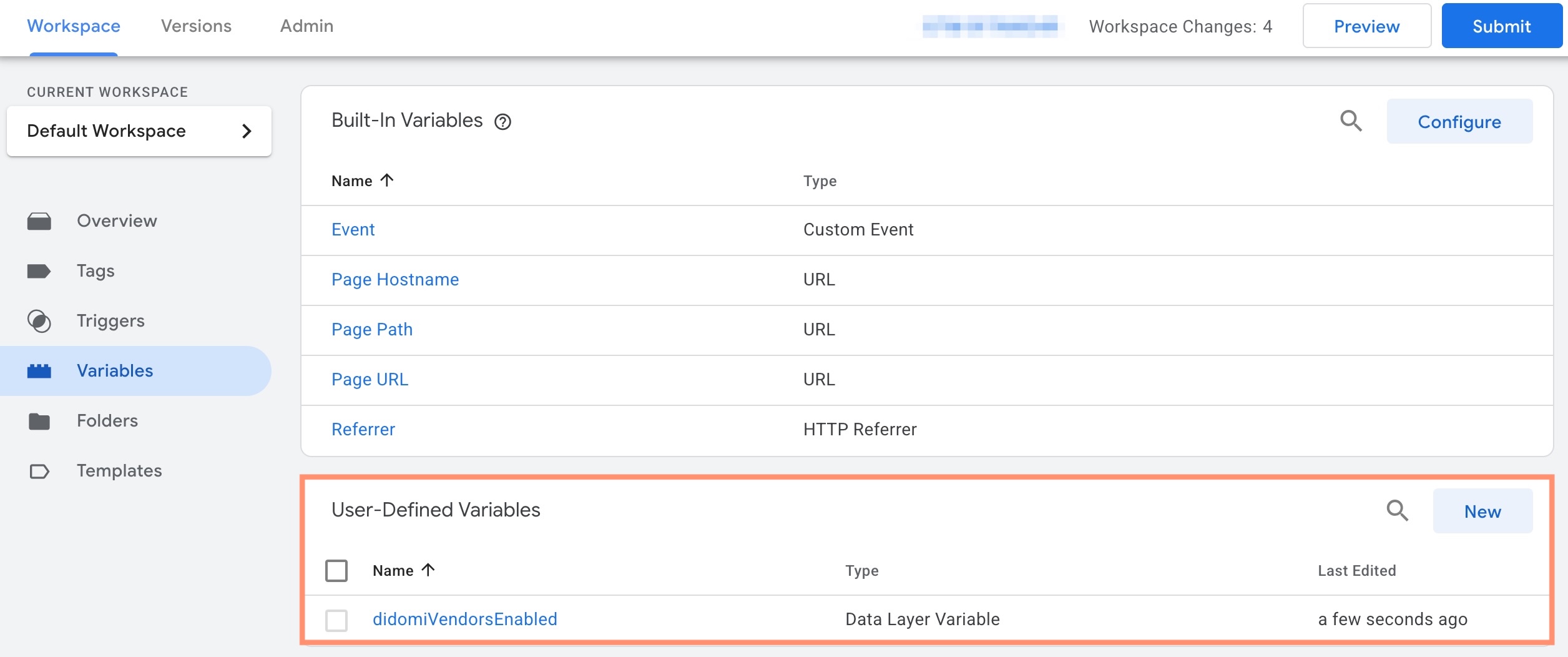Search the Built-In Variables list
1568x657 pixels.
tap(1351, 121)
